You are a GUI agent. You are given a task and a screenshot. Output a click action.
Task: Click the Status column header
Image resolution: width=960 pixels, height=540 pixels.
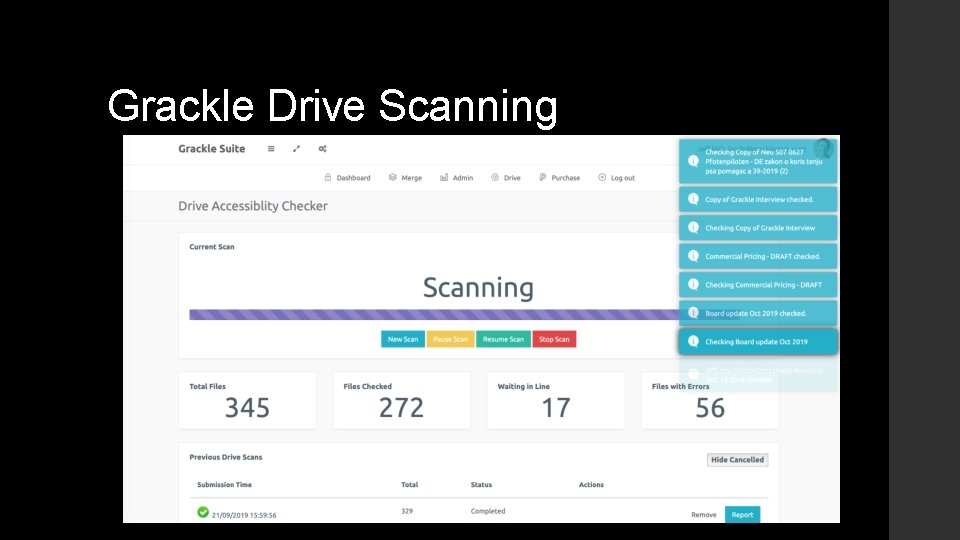click(481, 485)
